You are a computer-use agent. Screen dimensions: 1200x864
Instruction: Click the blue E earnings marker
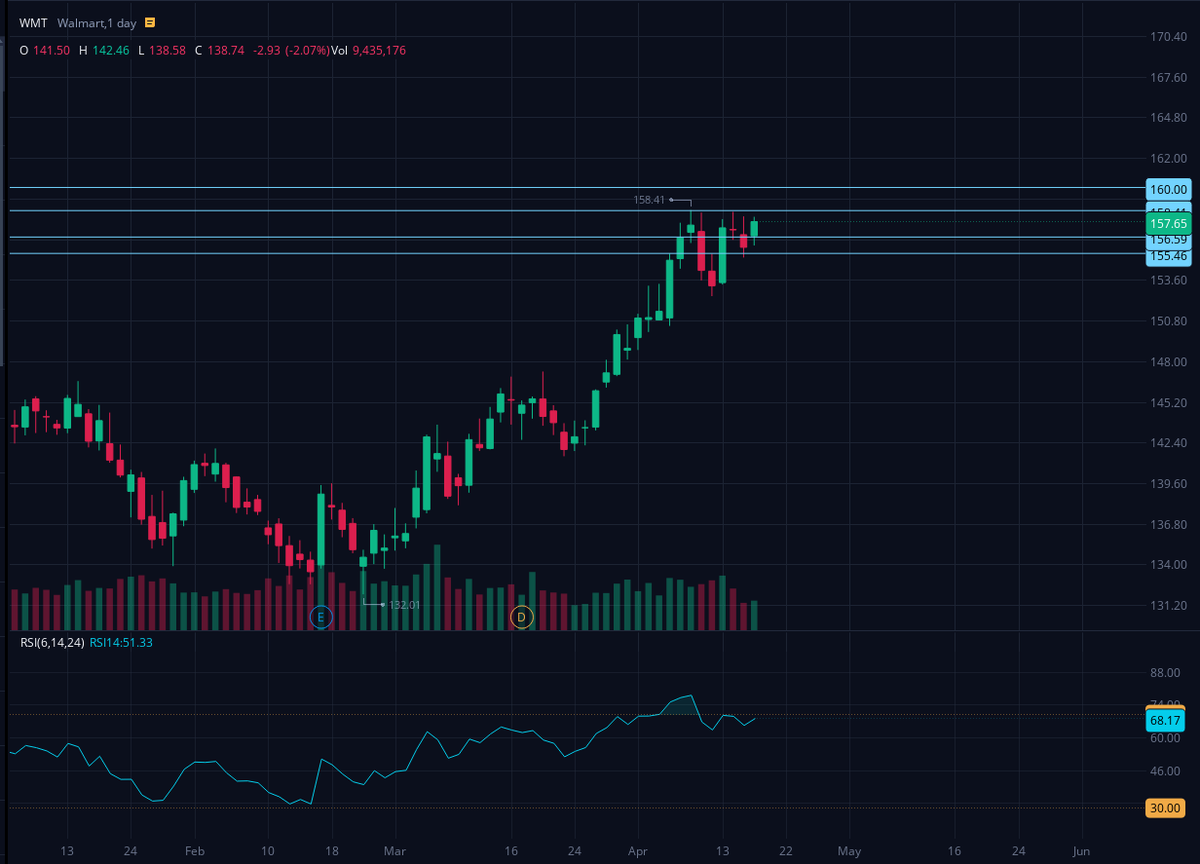point(320,617)
